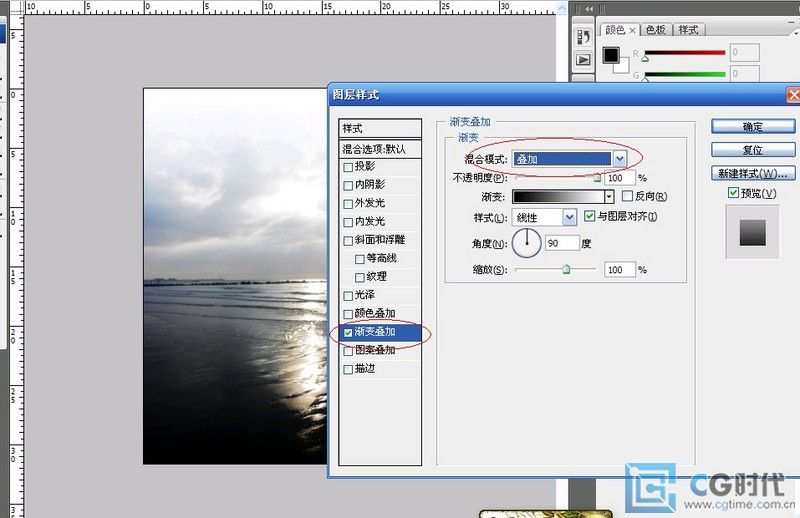Enable the 投影 (Drop Shadow) checkbox
The height and width of the screenshot is (518, 800).
click(348, 167)
